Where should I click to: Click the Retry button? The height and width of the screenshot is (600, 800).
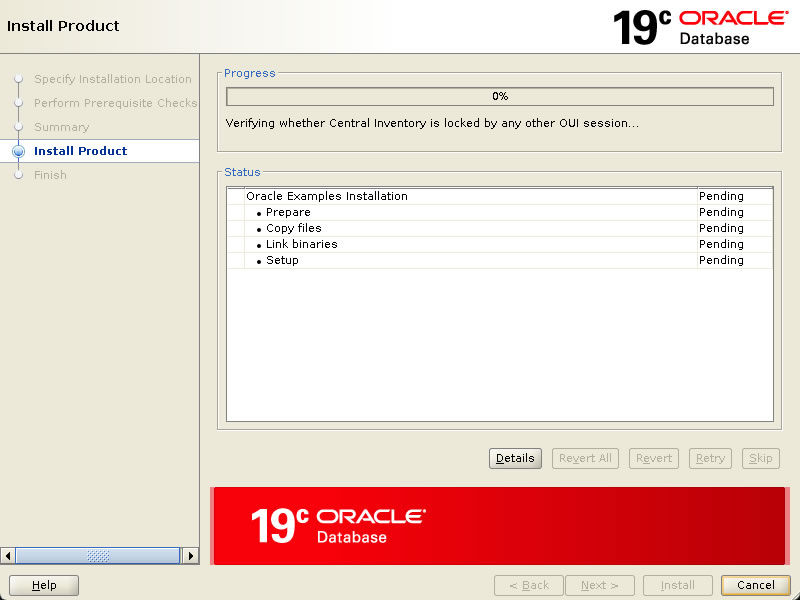click(710, 458)
